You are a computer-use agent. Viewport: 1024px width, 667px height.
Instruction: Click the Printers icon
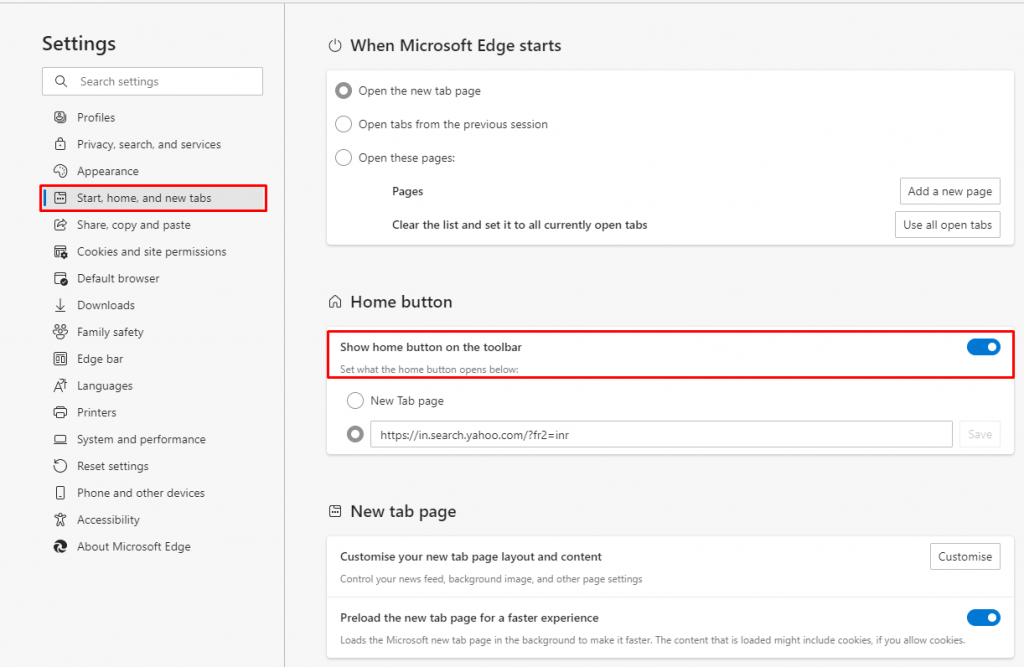[60, 412]
